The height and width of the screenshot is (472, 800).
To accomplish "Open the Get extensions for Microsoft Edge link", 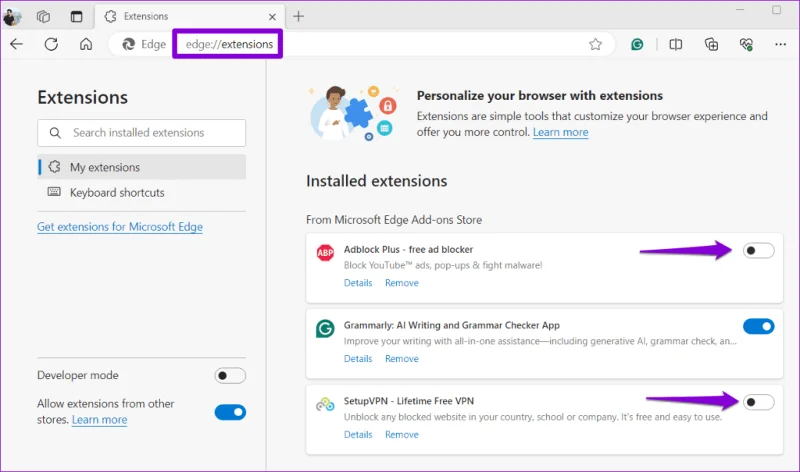I will 120,227.
